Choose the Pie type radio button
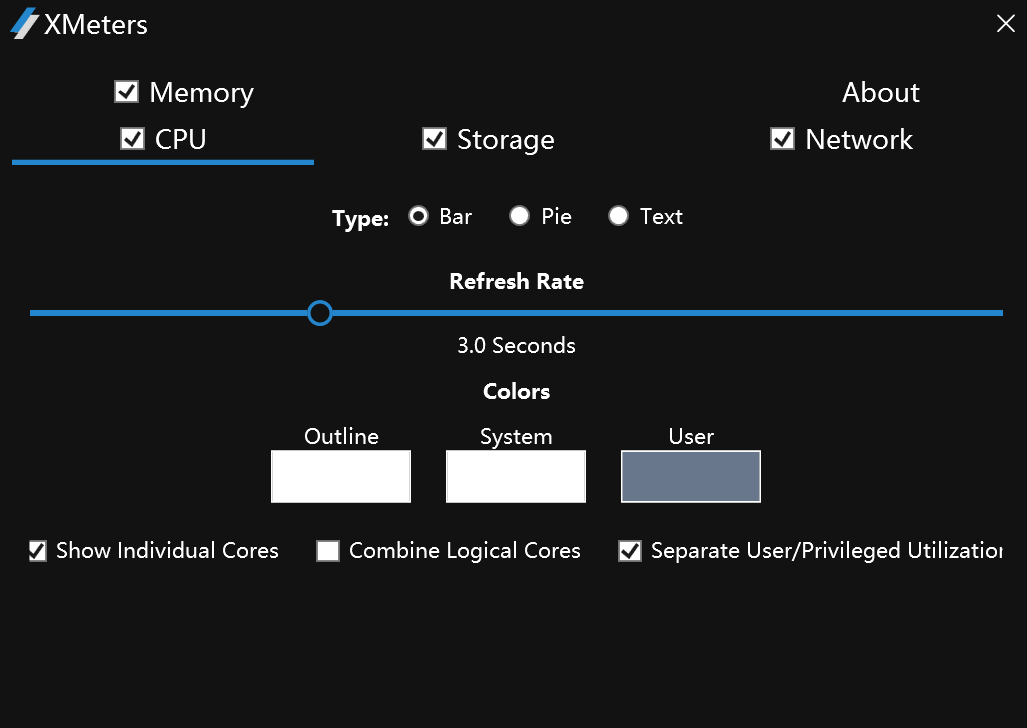The image size is (1027, 728). coord(519,216)
